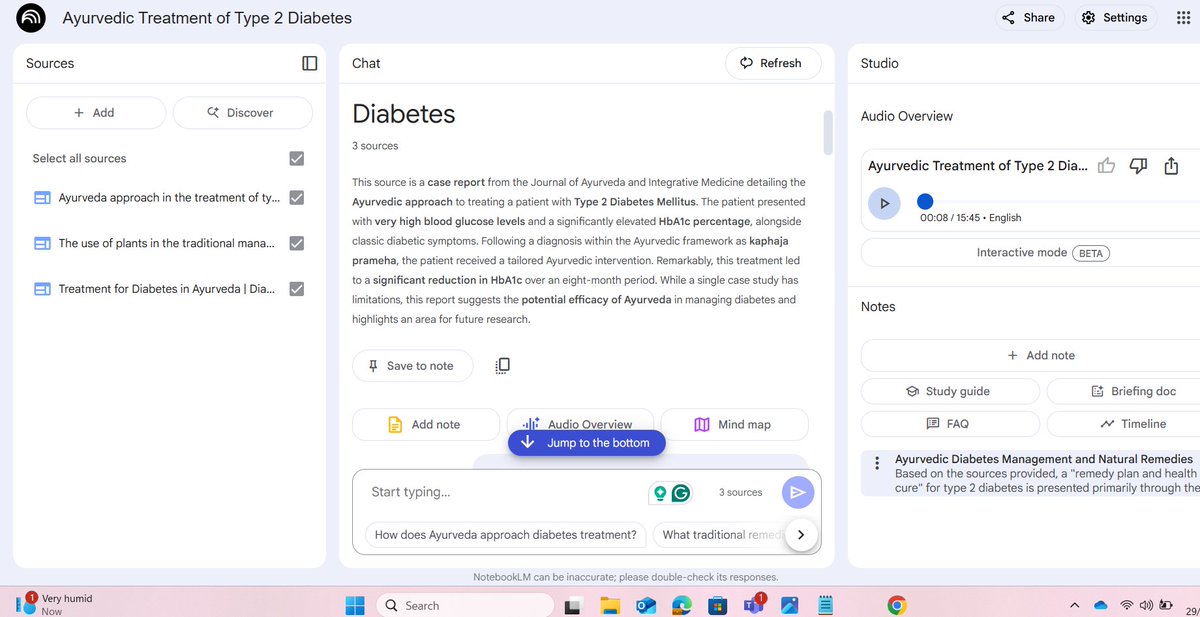Open 'The use of plants in the traditional' source
Viewport: 1200px width, 617px height.
[167, 243]
